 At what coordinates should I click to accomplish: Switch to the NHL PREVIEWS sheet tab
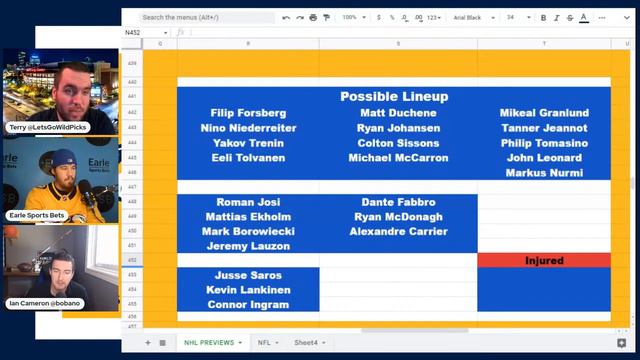[209, 342]
